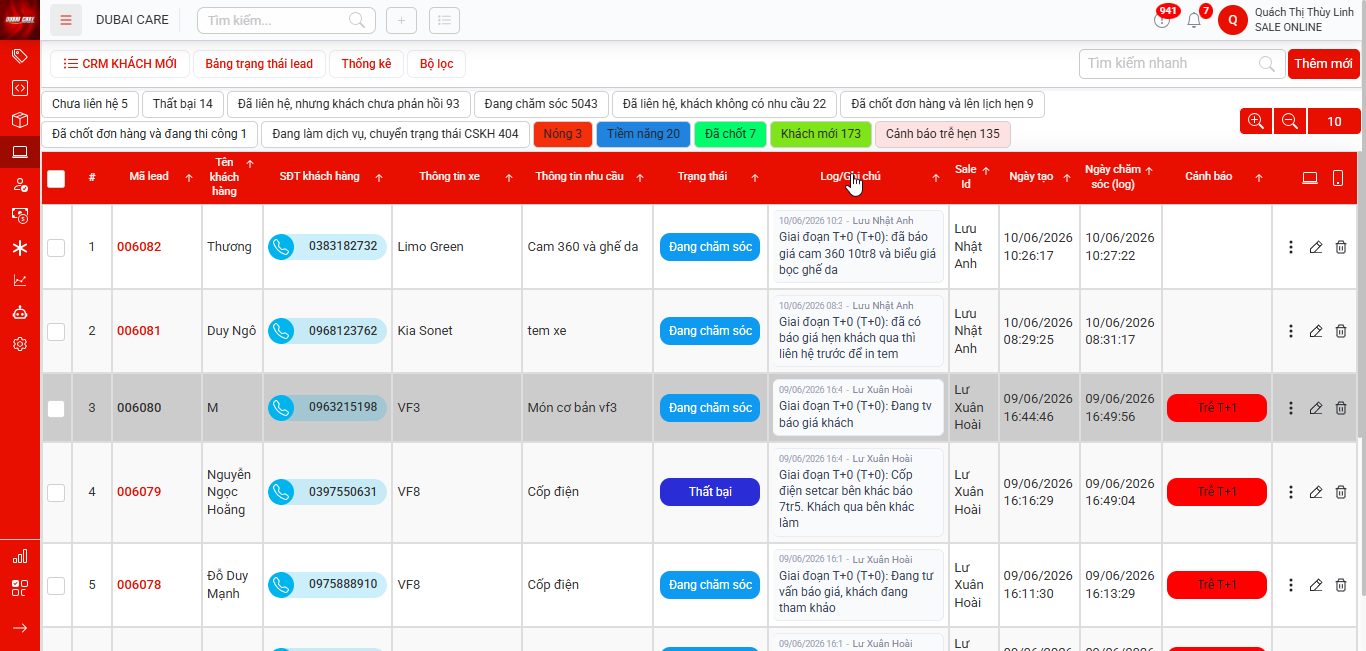Open the code bracket icon in sidebar
This screenshot has height=651, width=1366.
pos(19,88)
